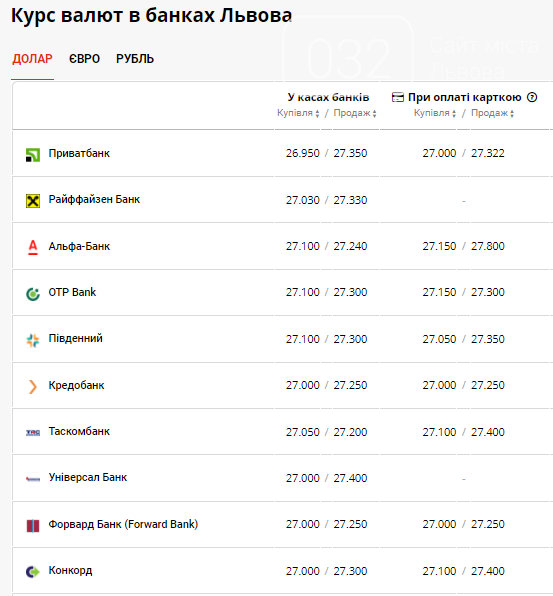553x596 pixels.
Task: Click the OTP Bank green logo
Action: tap(33, 294)
